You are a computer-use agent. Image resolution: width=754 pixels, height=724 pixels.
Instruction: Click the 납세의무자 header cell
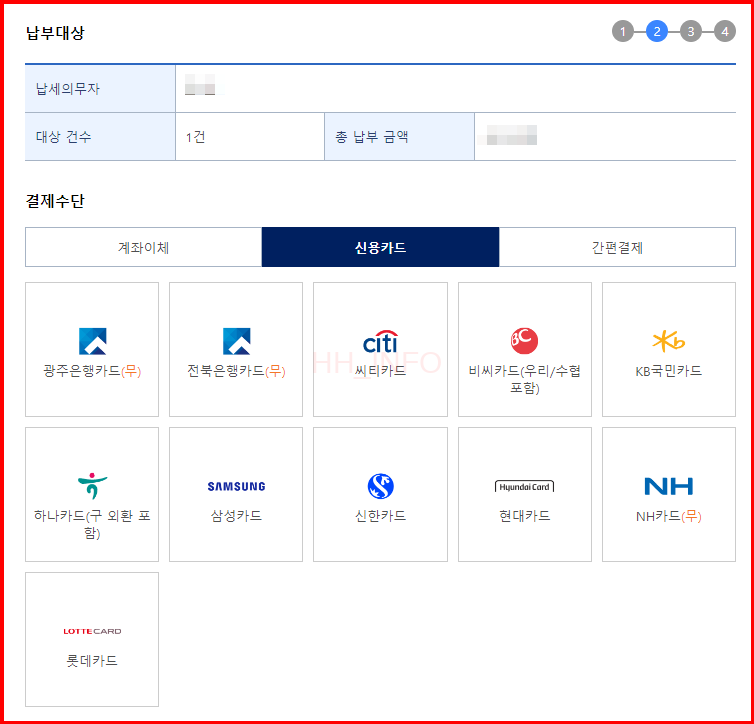click(x=100, y=89)
